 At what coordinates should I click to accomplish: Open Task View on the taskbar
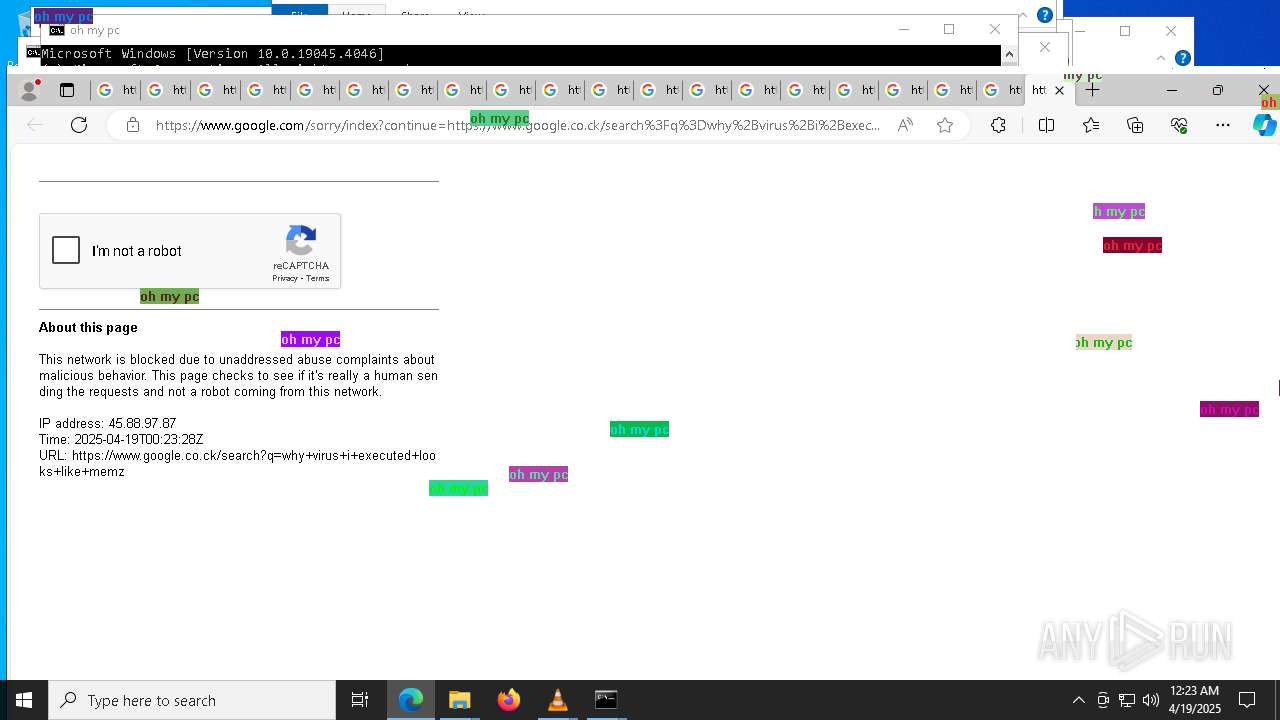360,700
